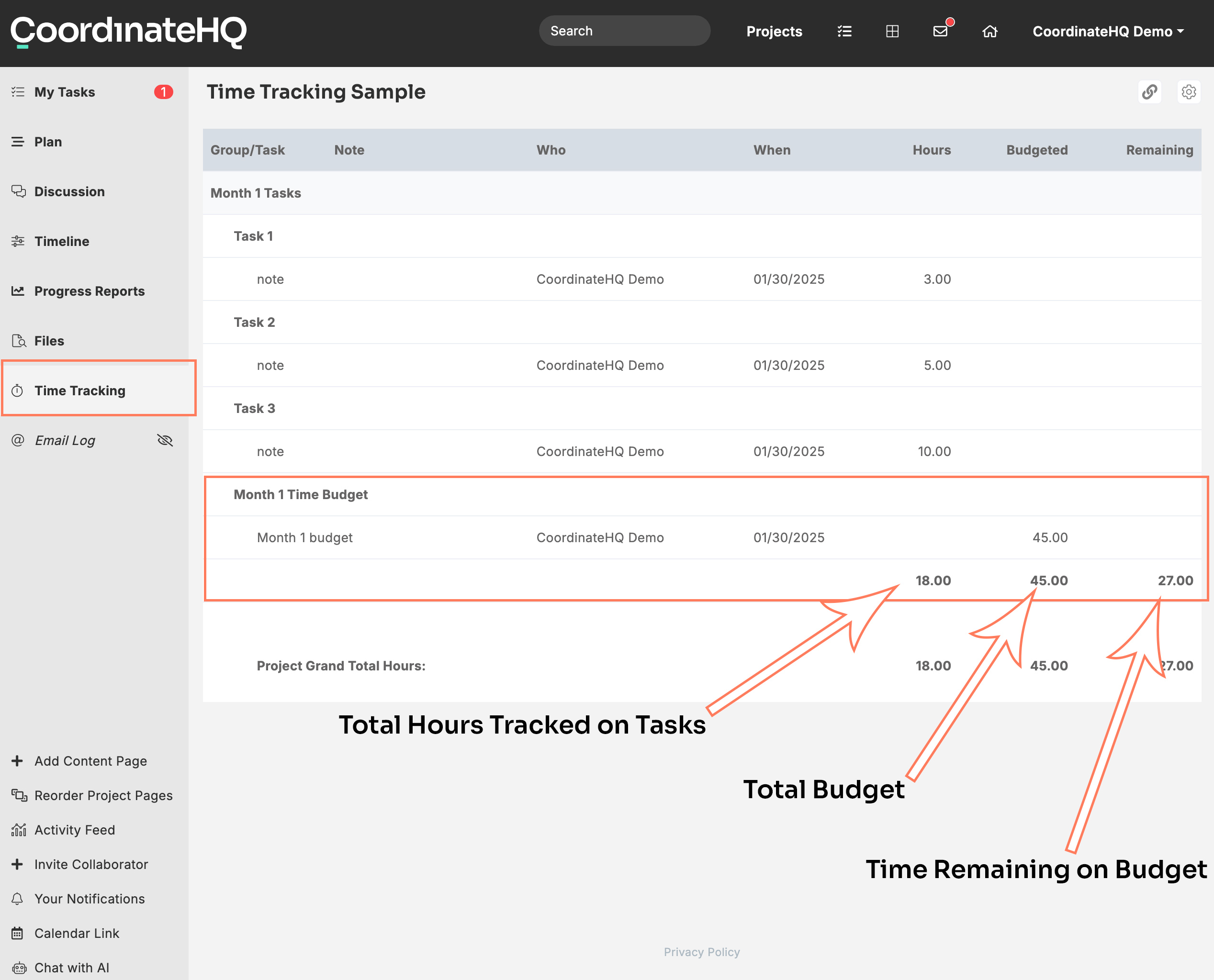Click the Email Log at-sign icon
The image size is (1214, 980).
(x=18, y=440)
